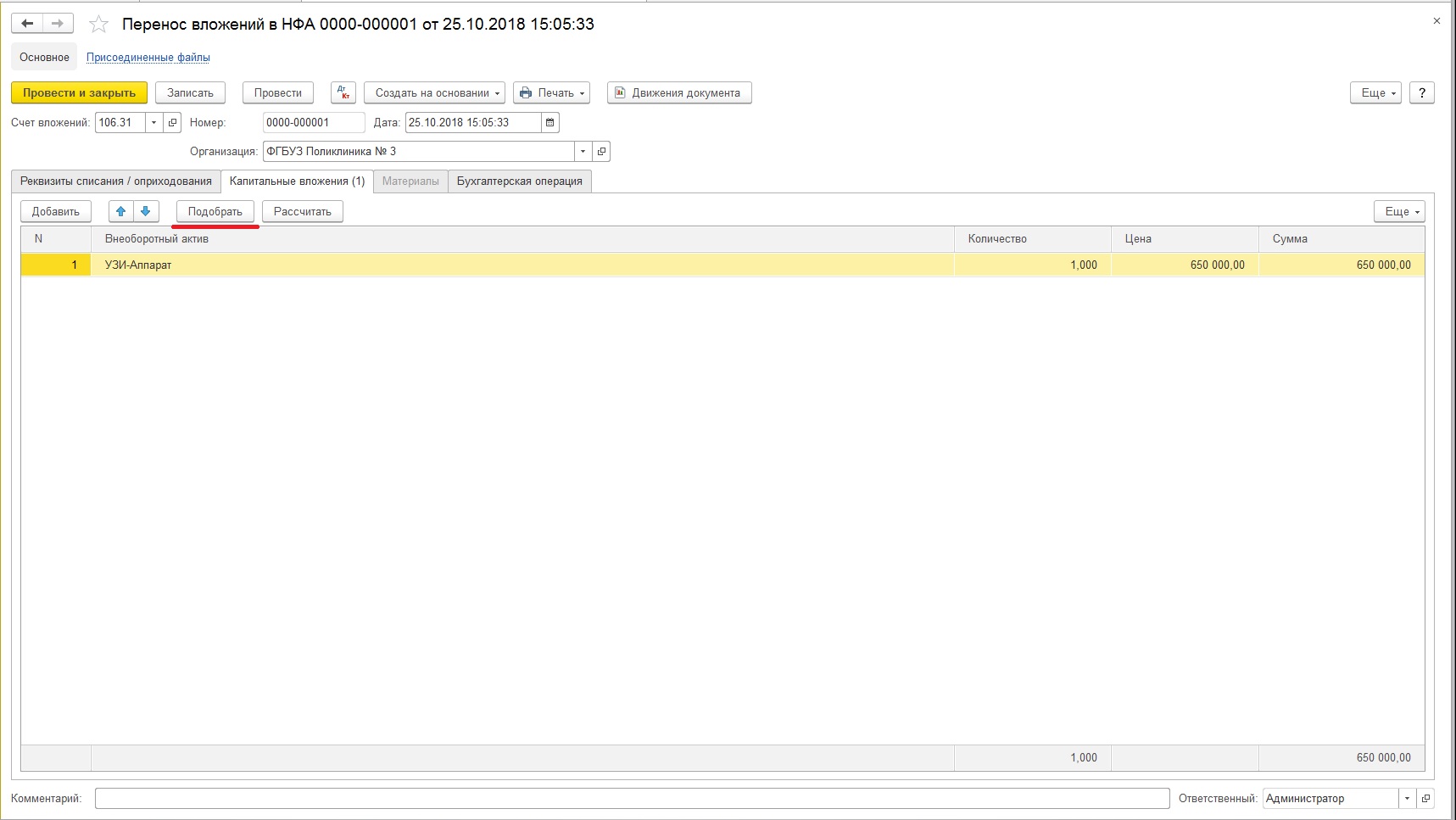The height and width of the screenshot is (820, 1456).
Task: Click into the Комментарий input field
Action: point(632,799)
